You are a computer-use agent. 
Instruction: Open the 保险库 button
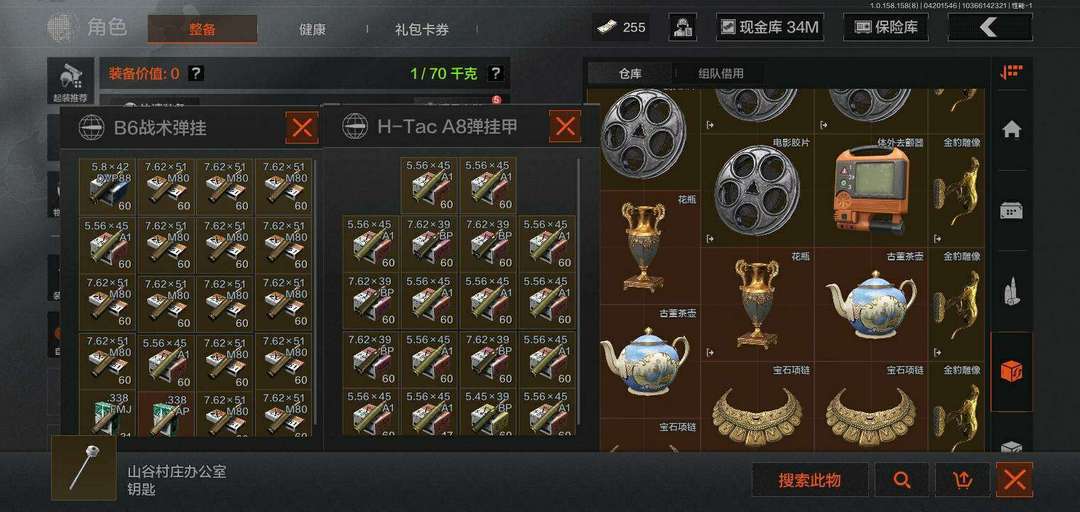(886, 27)
